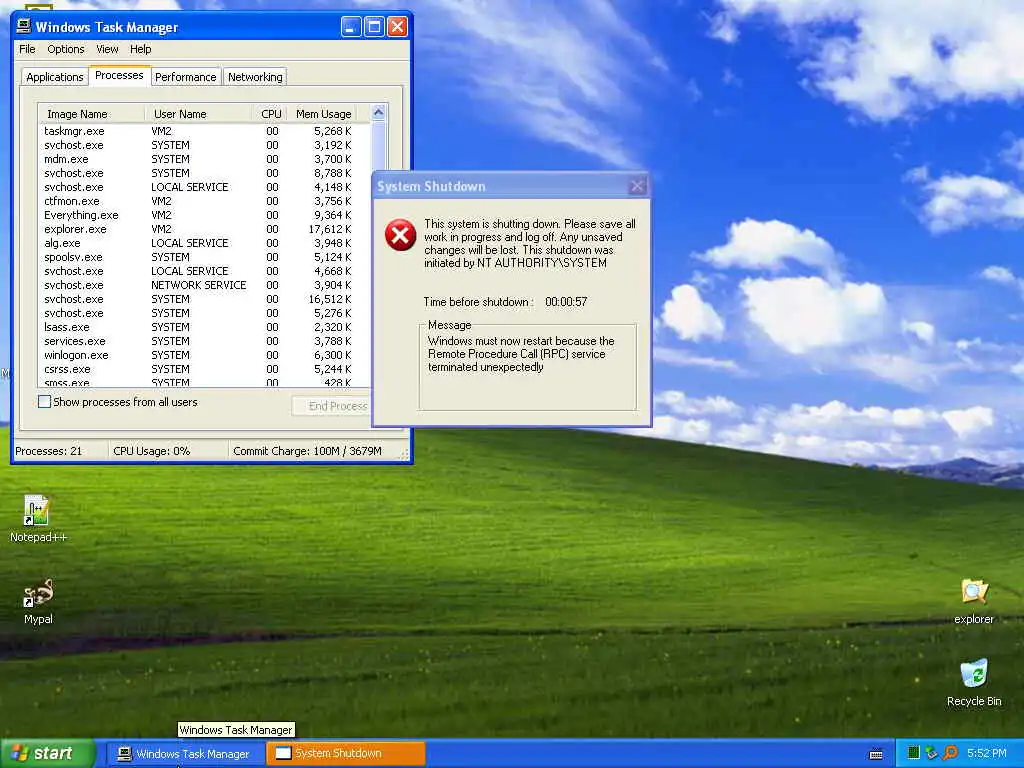This screenshot has width=1024, height=768.
Task: Click the Task Manager title bar icon
Action: [24, 26]
